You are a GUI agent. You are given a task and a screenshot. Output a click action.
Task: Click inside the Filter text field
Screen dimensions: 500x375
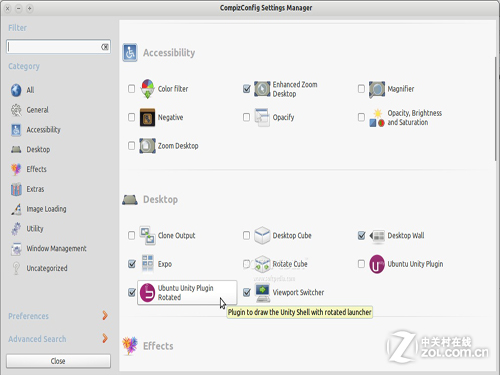pyautogui.click(x=58, y=47)
